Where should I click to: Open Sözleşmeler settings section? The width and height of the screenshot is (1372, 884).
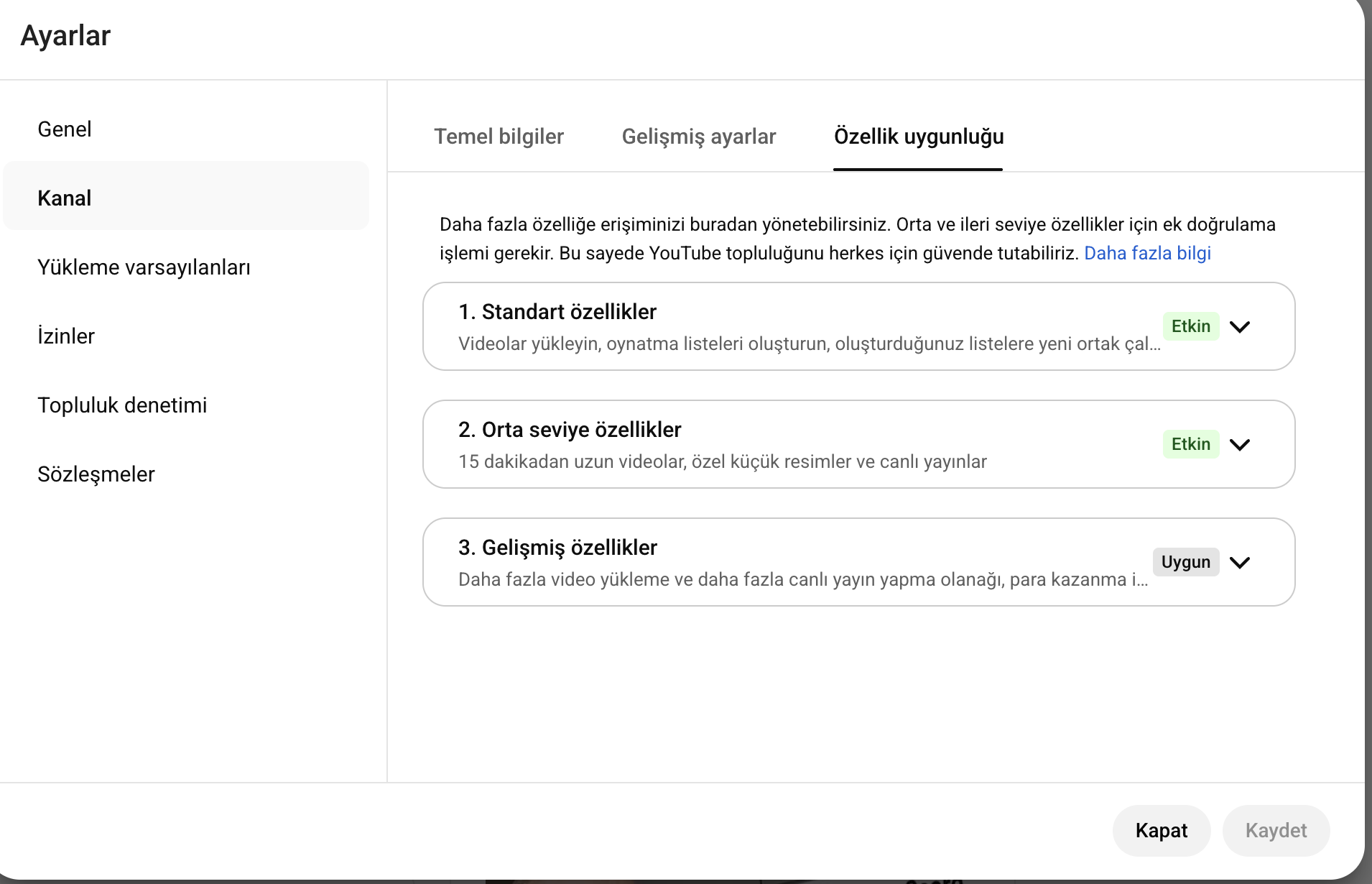click(96, 474)
